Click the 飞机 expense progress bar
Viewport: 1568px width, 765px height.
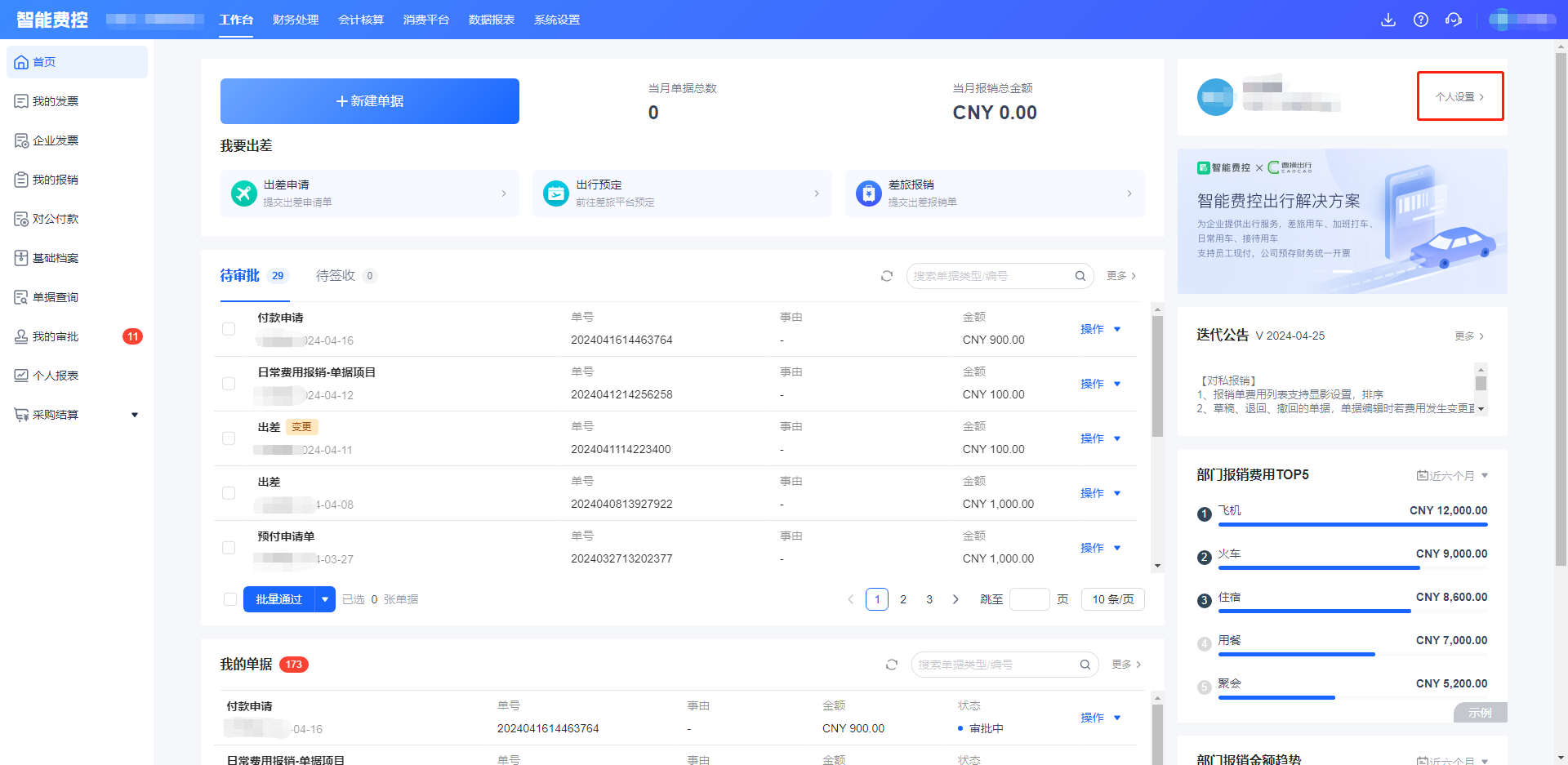point(1352,524)
